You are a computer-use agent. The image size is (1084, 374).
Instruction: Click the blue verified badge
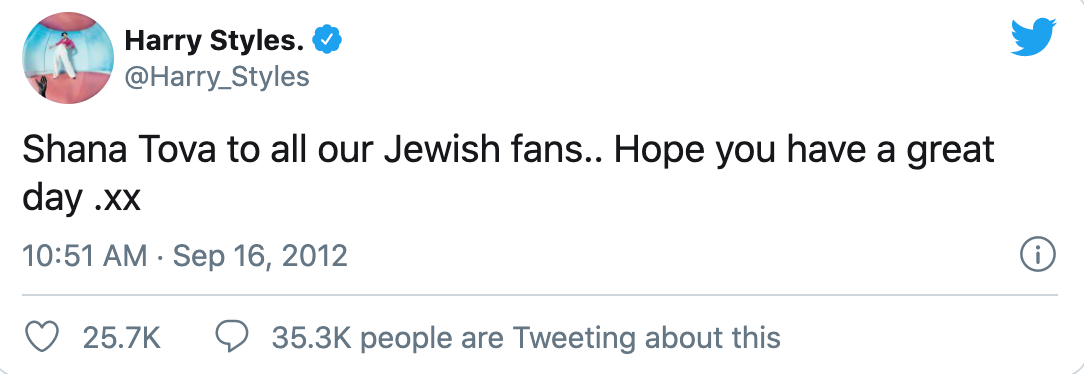(x=327, y=41)
